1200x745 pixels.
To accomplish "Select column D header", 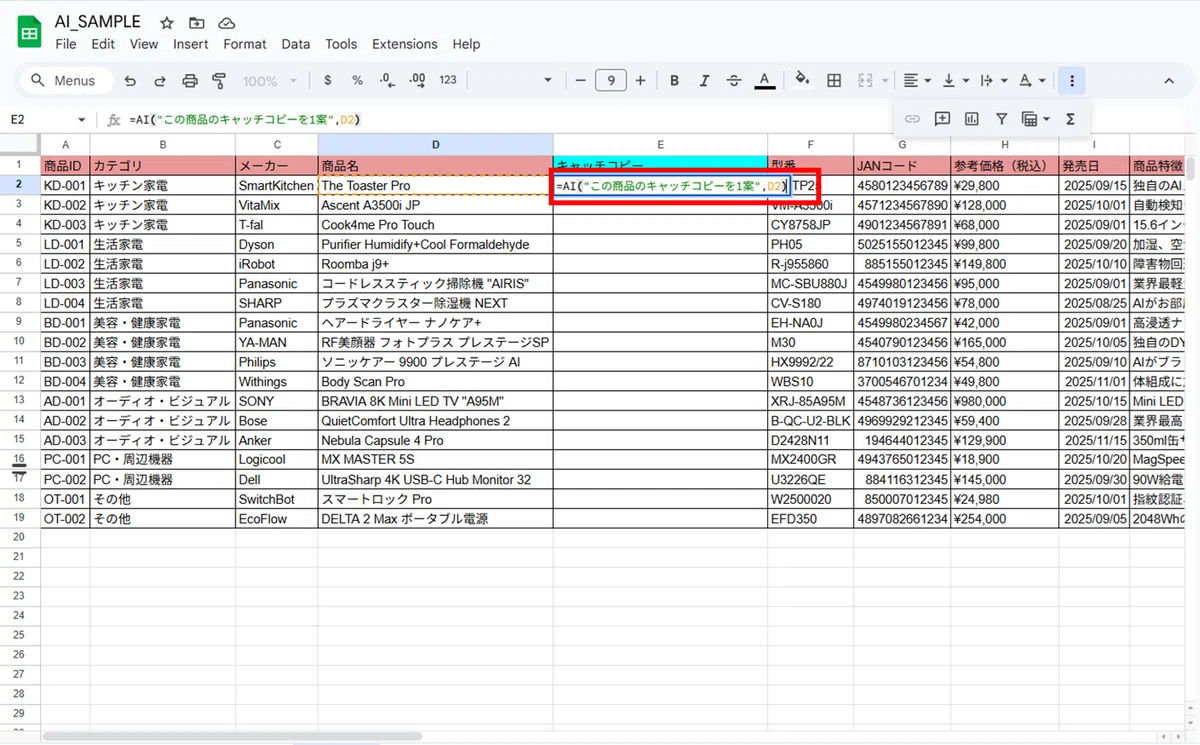I will 435,145.
